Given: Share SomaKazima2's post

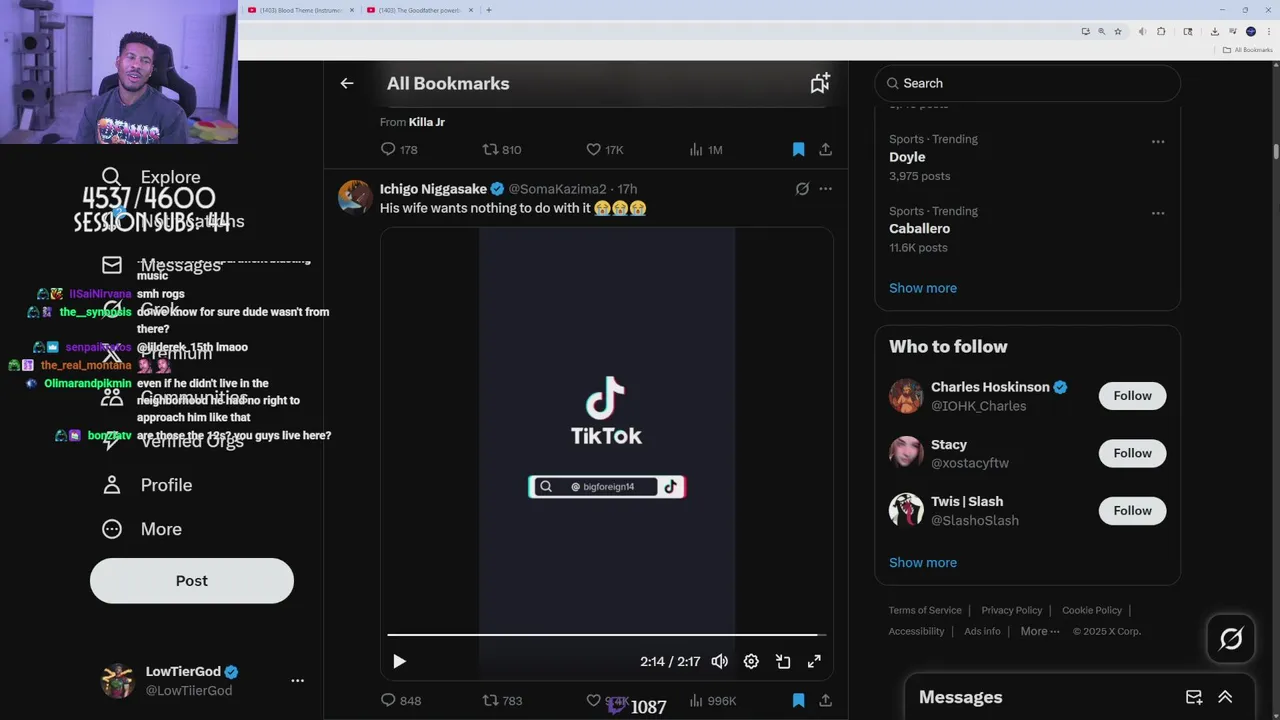Looking at the screenshot, I should coord(825,701).
